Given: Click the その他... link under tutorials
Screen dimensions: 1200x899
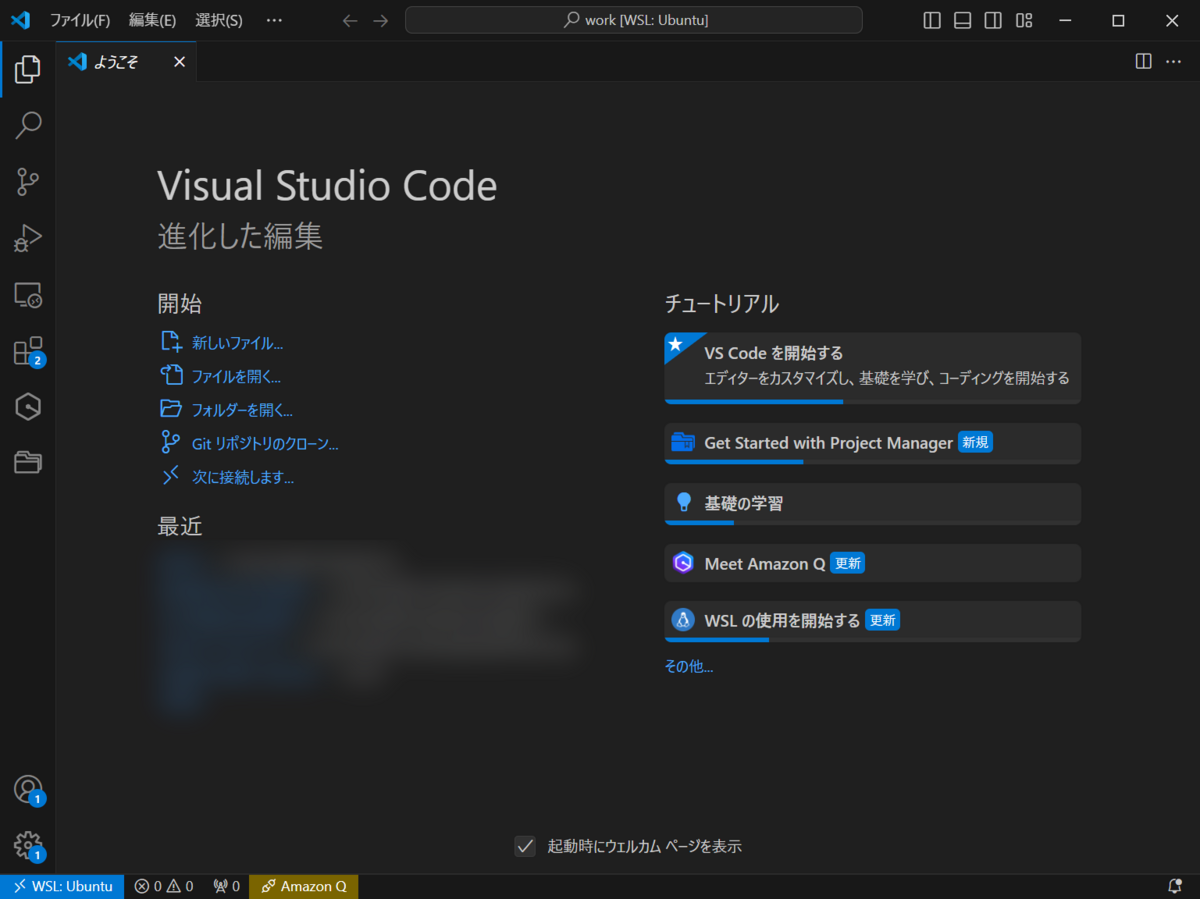Looking at the screenshot, I should pyautogui.click(x=689, y=666).
